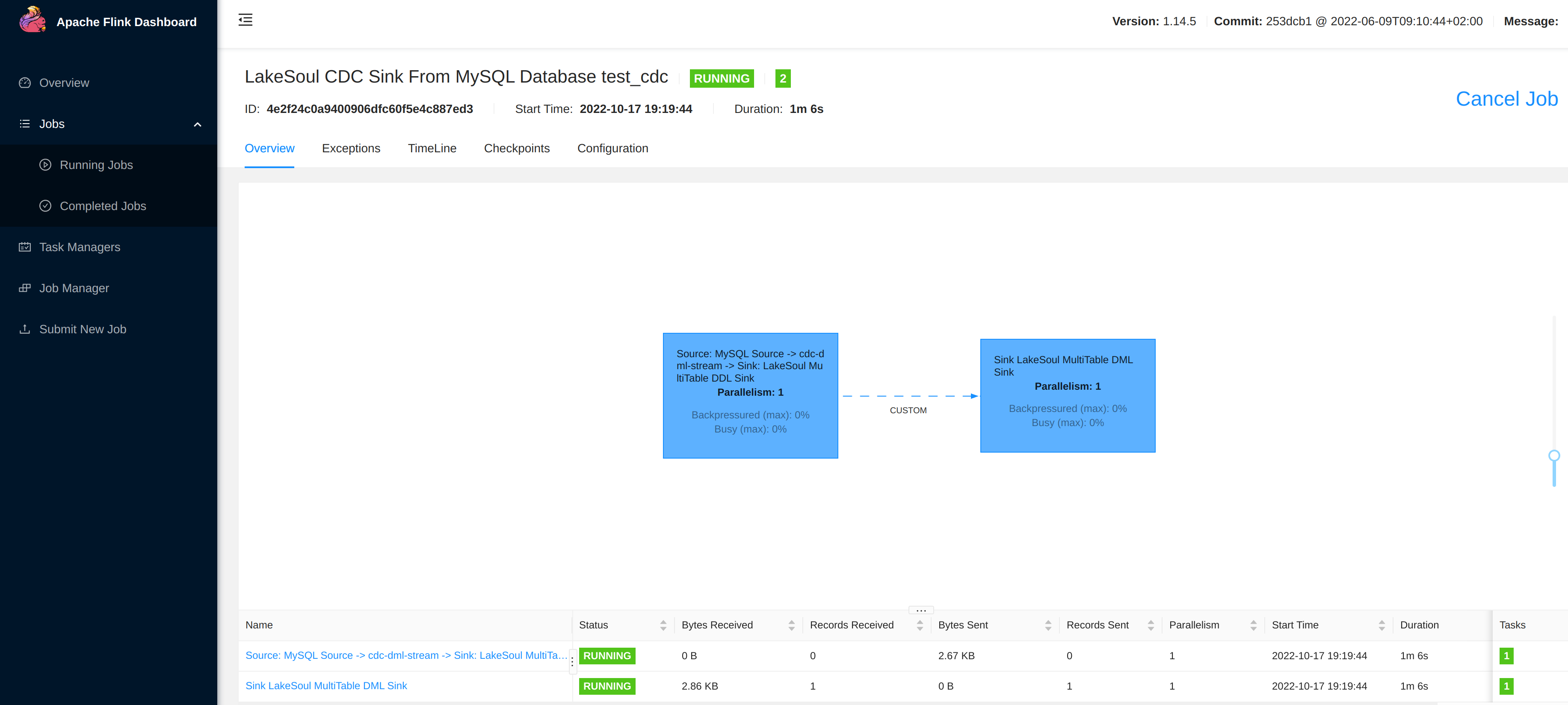
Task: Click the Running Jobs play-circle icon
Action: [45, 164]
